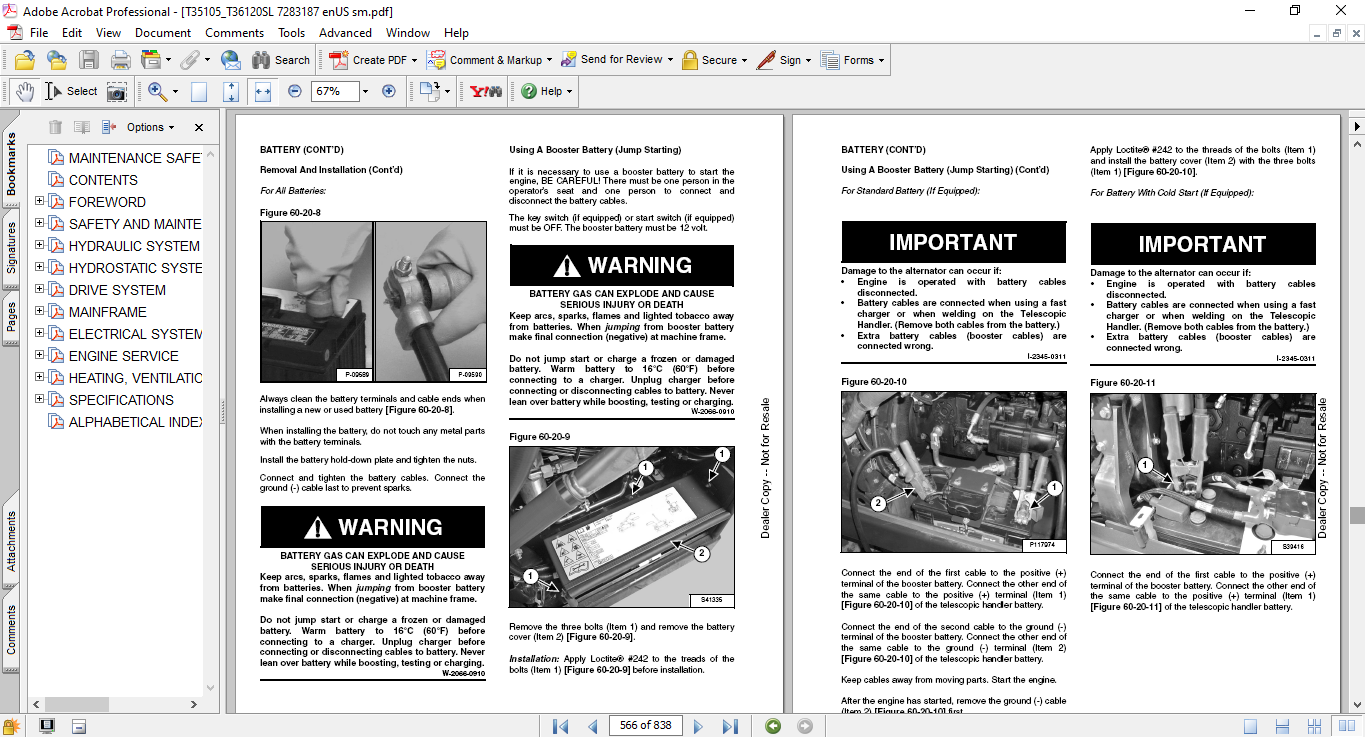Expand the HYDRAULIC SYSTEM bookmark
1365x737 pixels.
[x=39, y=245]
